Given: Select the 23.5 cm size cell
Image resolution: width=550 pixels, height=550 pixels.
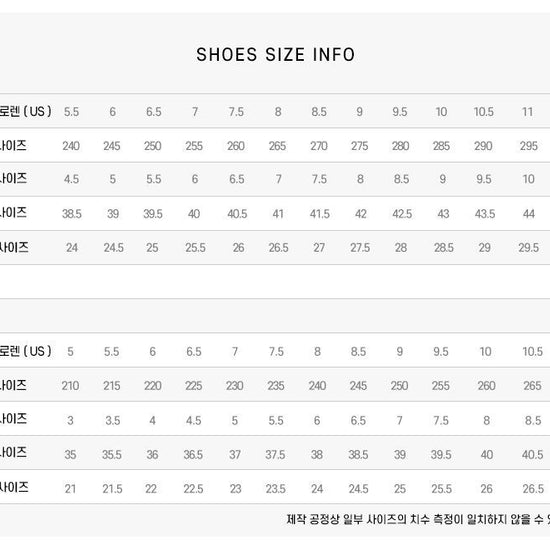Looking at the screenshot, I should (275, 489).
